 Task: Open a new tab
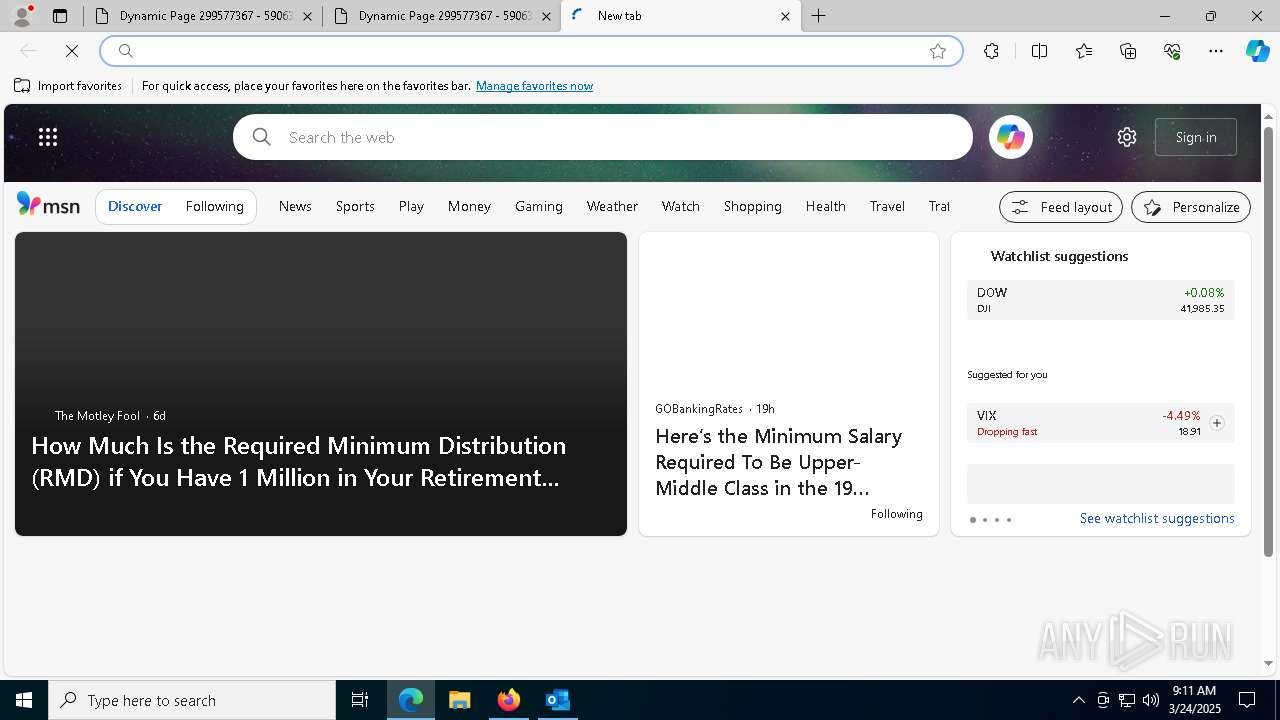(x=819, y=16)
